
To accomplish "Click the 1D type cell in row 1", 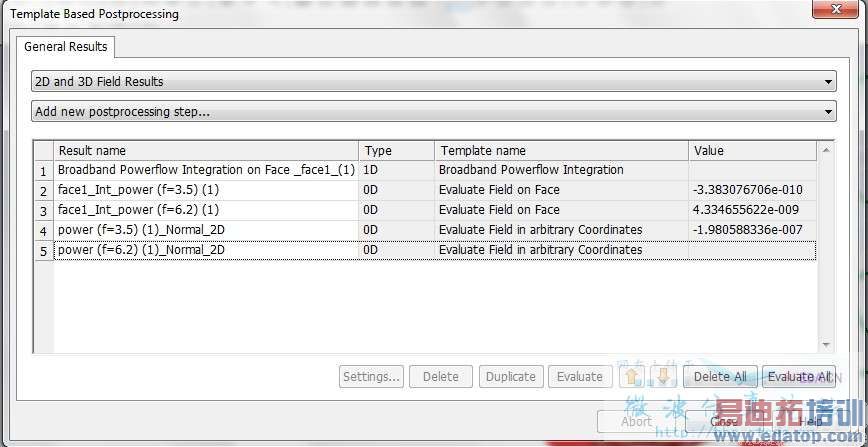I will [x=397, y=170].
